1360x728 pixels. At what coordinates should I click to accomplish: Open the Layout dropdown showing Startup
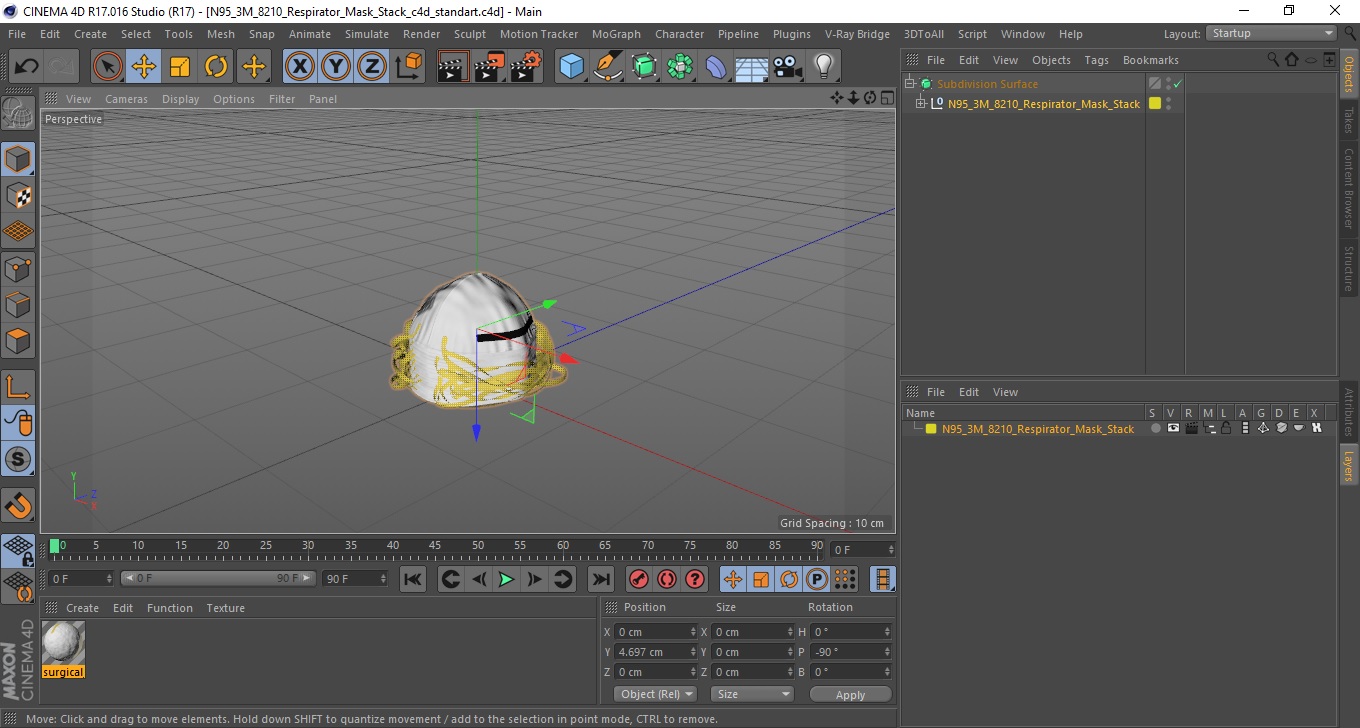click(x=1272, y=33)
